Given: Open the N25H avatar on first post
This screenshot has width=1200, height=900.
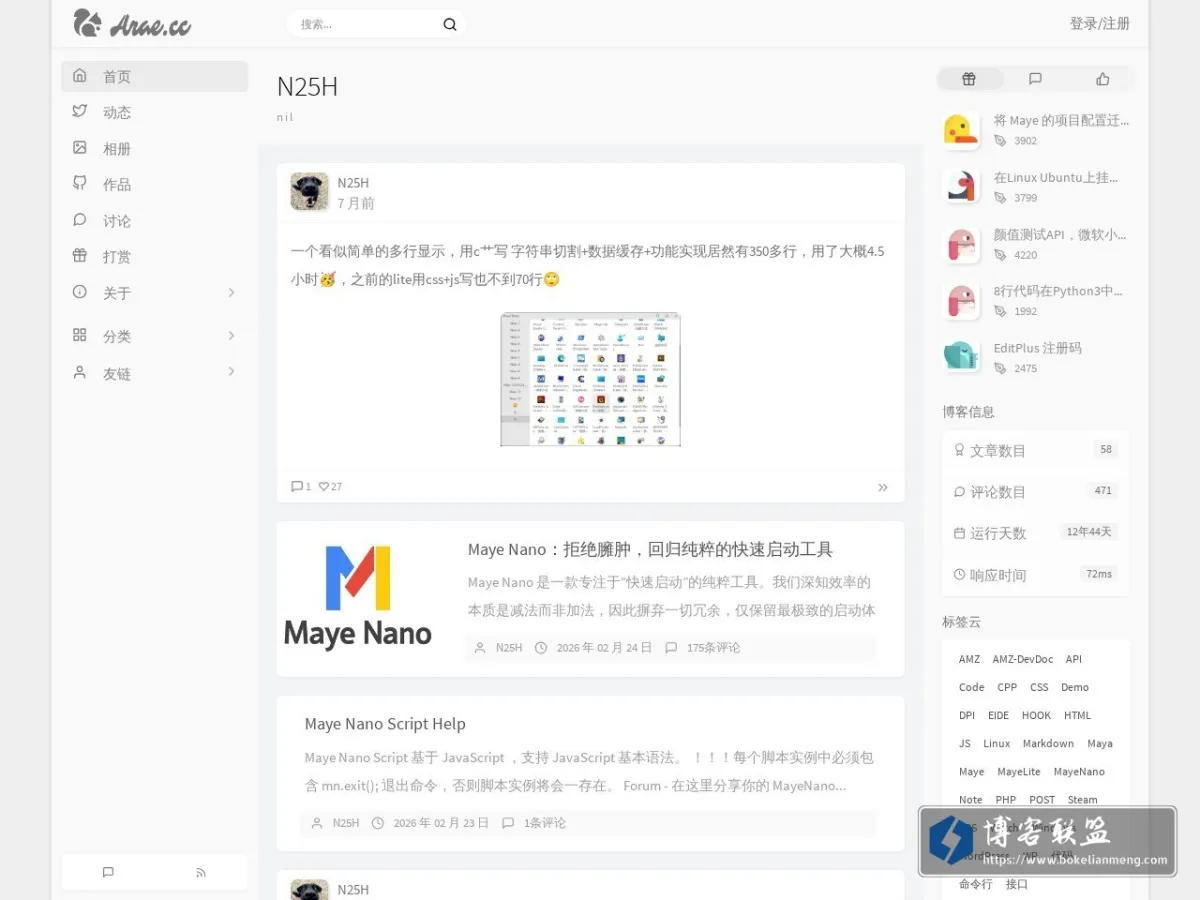Looking at the screenshot, I should tap(310, 192).
